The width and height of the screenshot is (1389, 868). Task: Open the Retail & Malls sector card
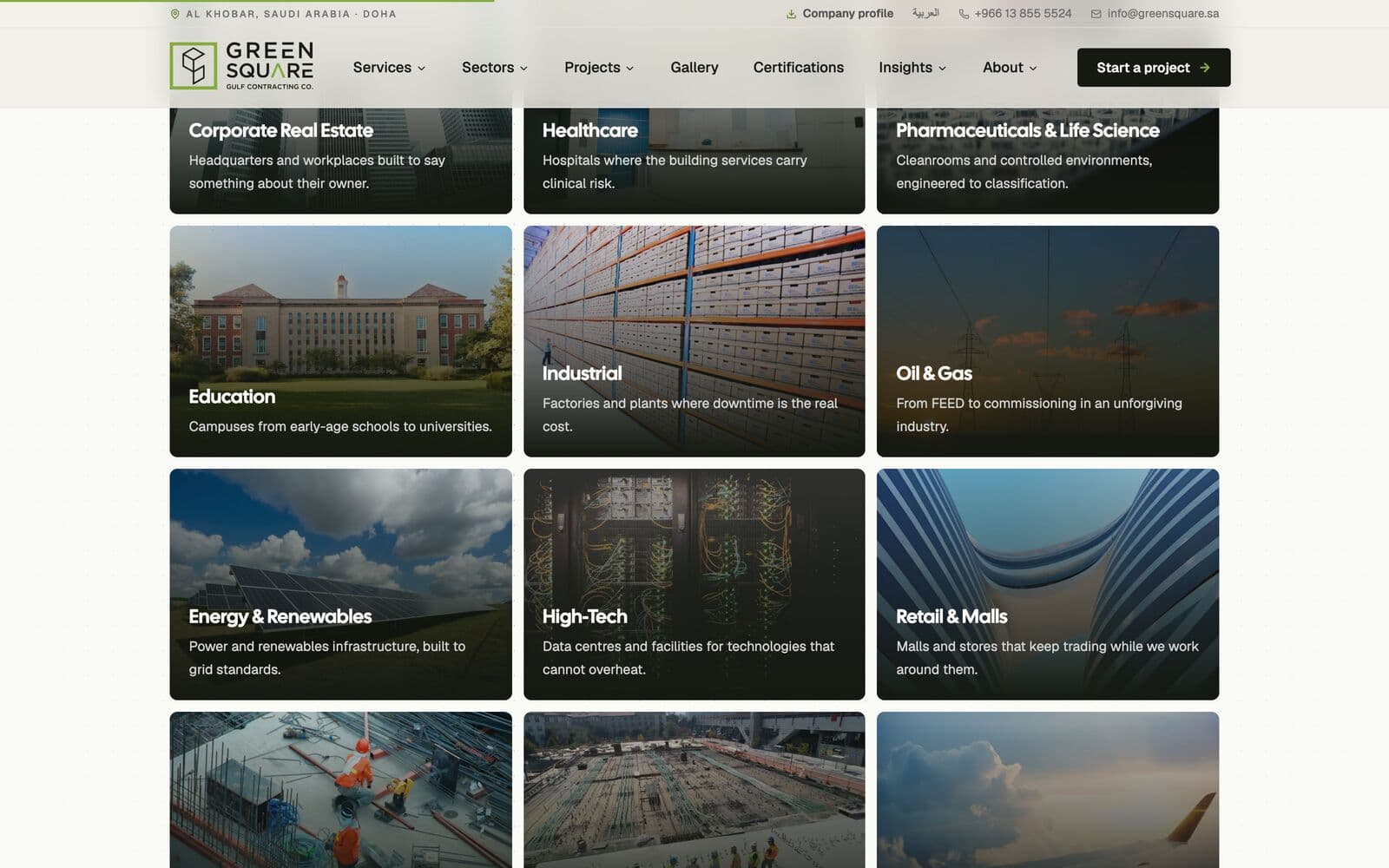(x=1048, y=584)
